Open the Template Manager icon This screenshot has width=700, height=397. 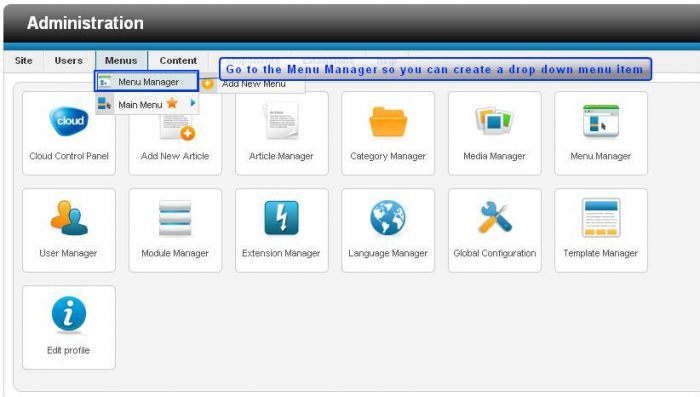[x=601, y=217]
